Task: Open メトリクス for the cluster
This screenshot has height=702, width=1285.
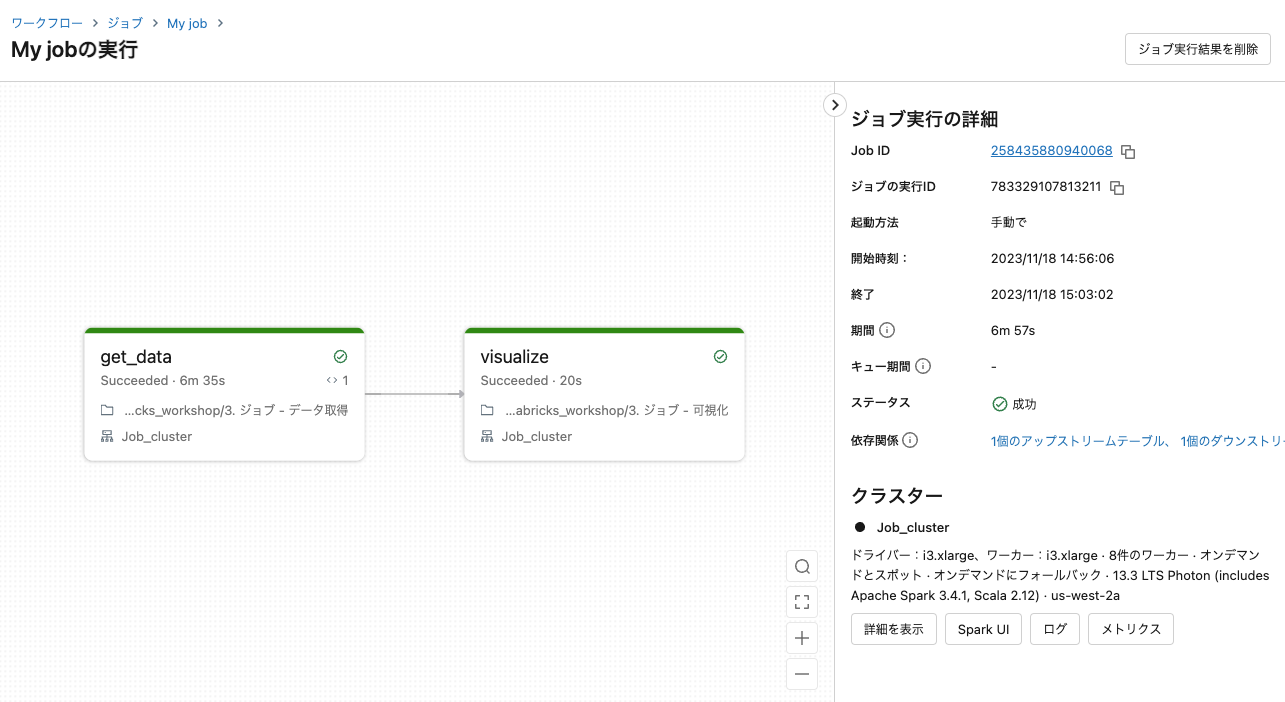Action: (1130, 629)
